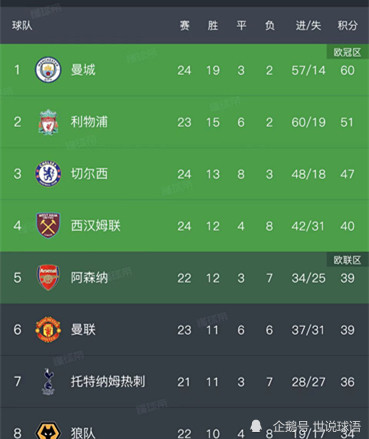Select the 进/失 column header

[x=308, y=25]
